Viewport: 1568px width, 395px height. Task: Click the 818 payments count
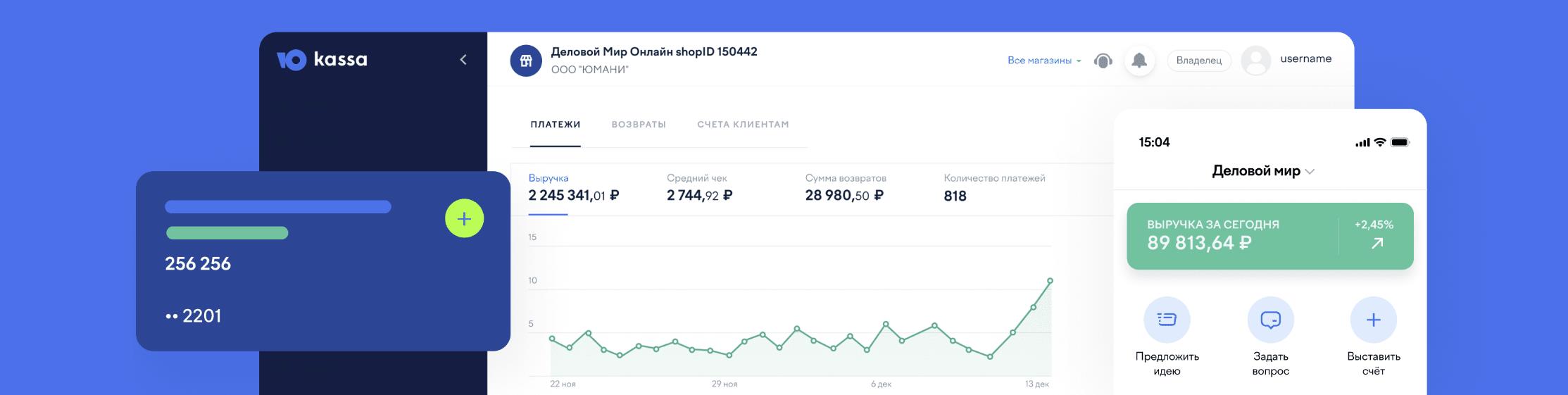pyautogui.click(x=955, y=196)
